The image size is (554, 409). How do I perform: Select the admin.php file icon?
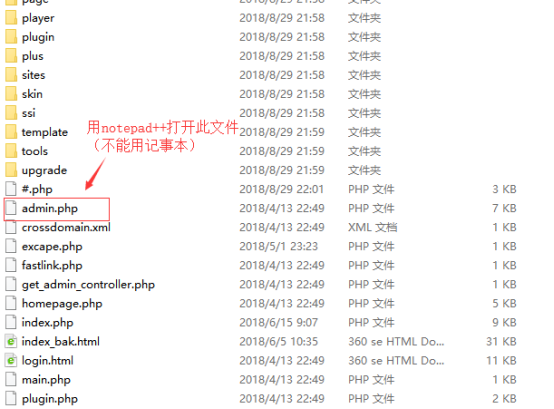tap(11, 208)
